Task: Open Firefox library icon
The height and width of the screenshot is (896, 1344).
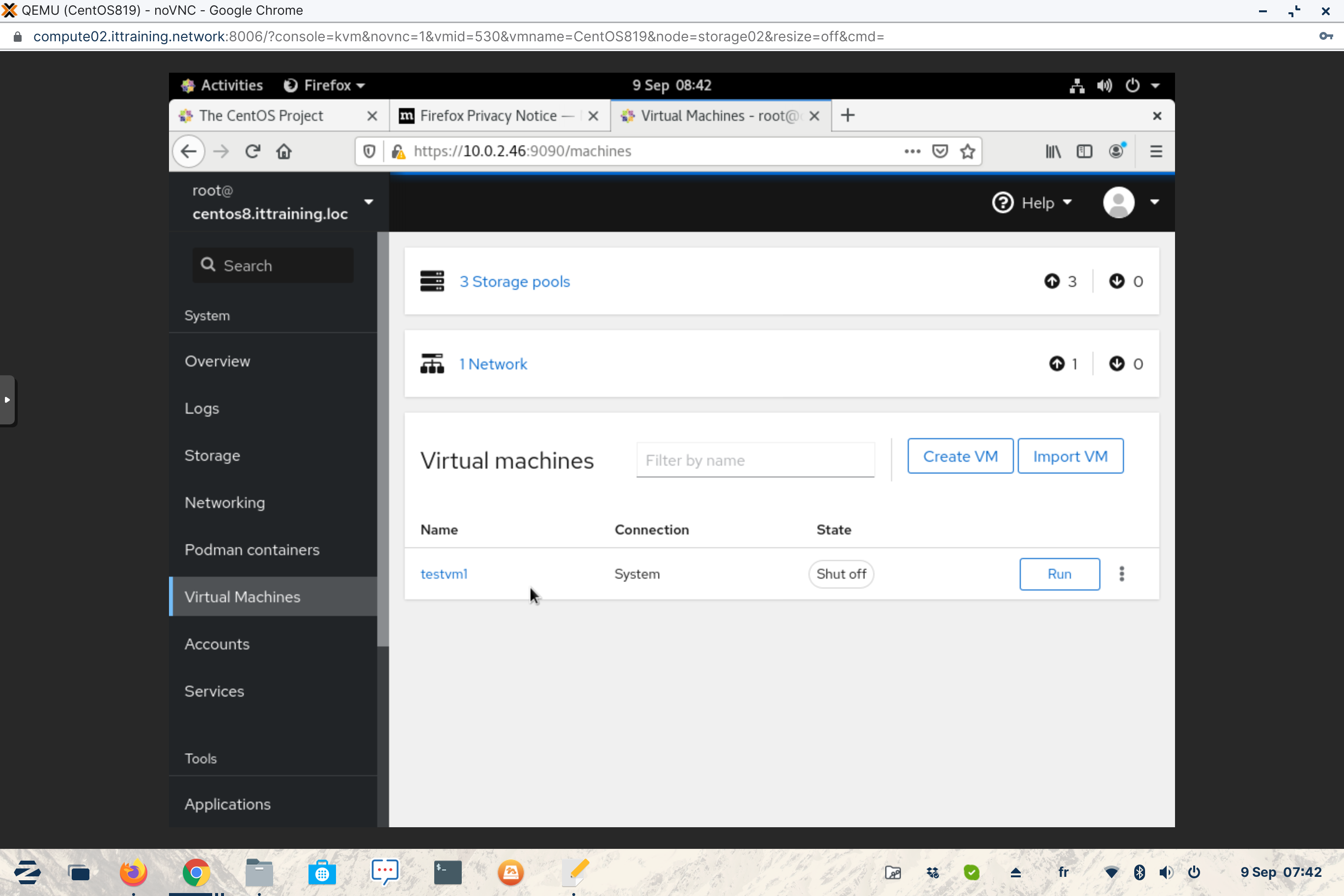Action: point(1053,151)
